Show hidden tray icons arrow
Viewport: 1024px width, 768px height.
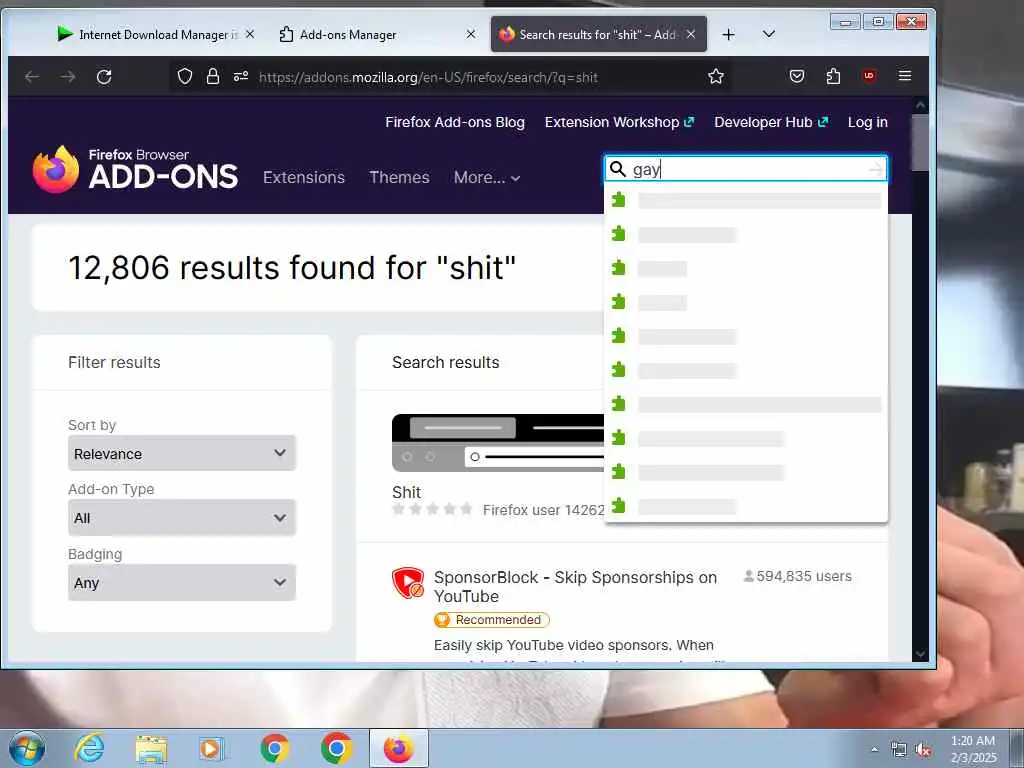(874, 750)
